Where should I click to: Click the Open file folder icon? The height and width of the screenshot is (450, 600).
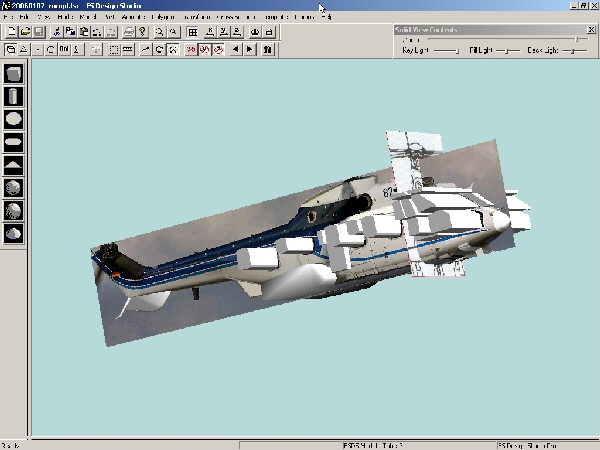point(24,32)
